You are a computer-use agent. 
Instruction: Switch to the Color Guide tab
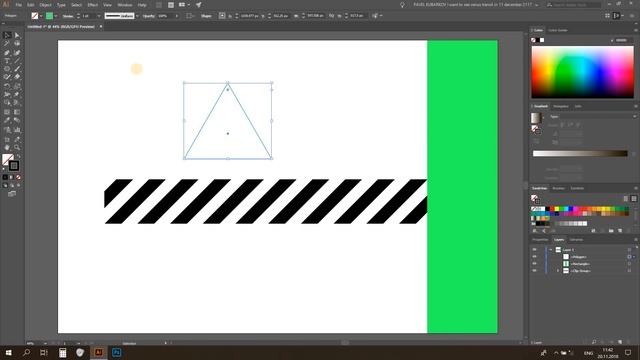(558, 30)
